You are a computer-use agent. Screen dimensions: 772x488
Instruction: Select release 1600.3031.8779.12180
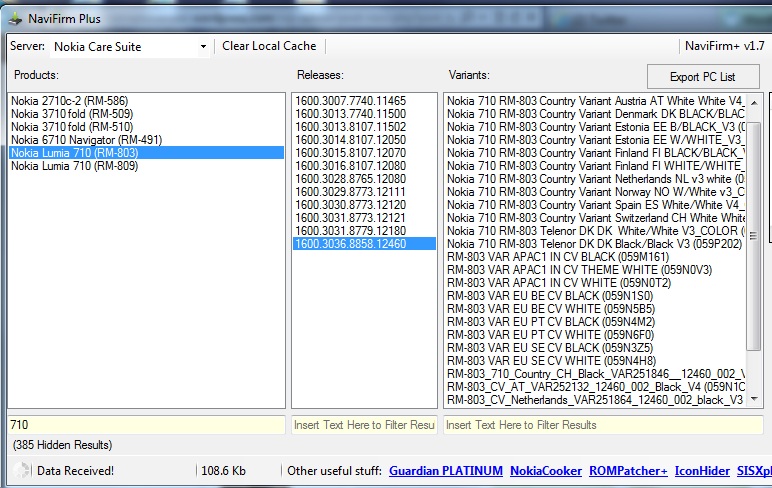pos(364,231)
